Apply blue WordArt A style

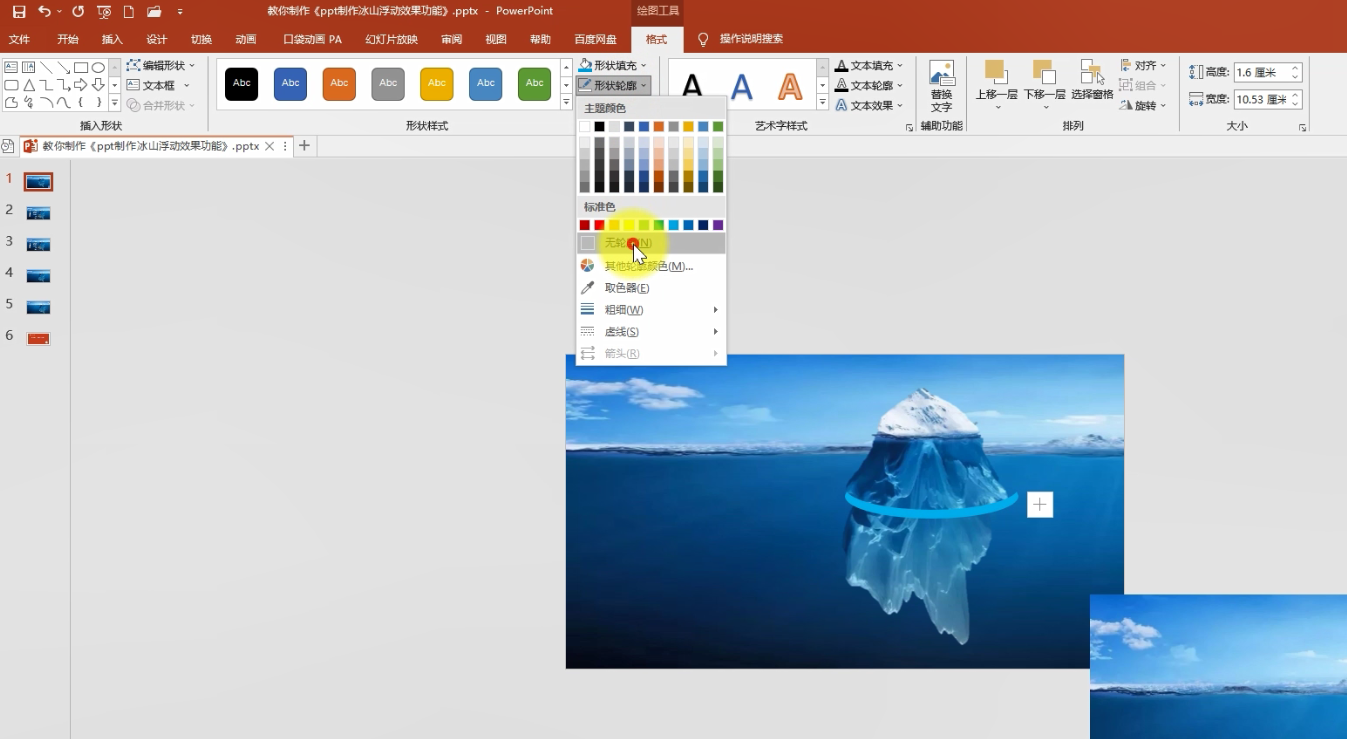click(x=741, y=87)
